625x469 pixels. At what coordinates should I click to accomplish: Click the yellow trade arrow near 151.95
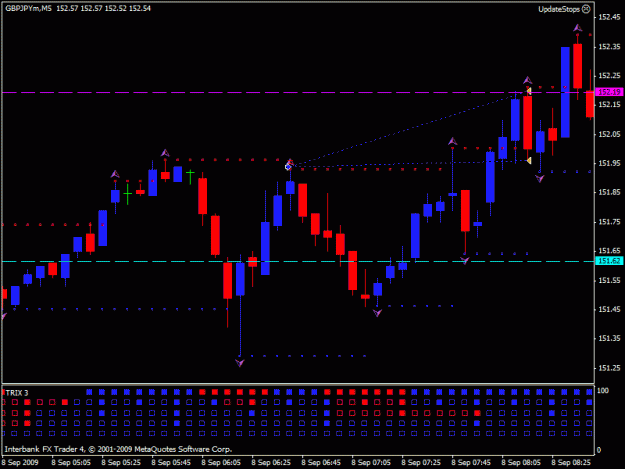pyautogui.click(x=529, y=161)
